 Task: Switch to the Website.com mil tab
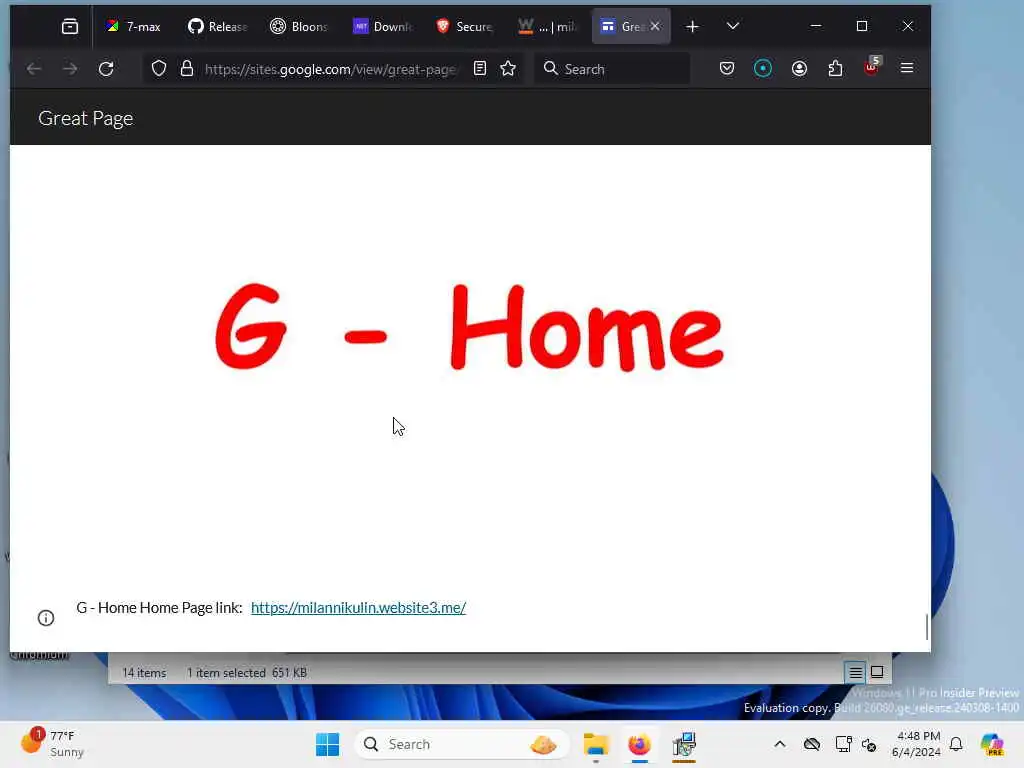point(547,26)
